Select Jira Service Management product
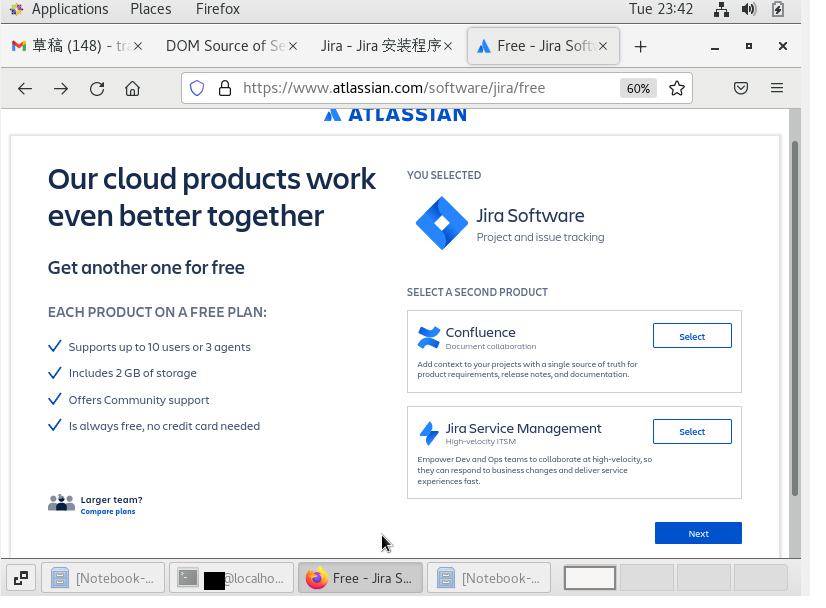826x608 pixels. tap(692, 432)
